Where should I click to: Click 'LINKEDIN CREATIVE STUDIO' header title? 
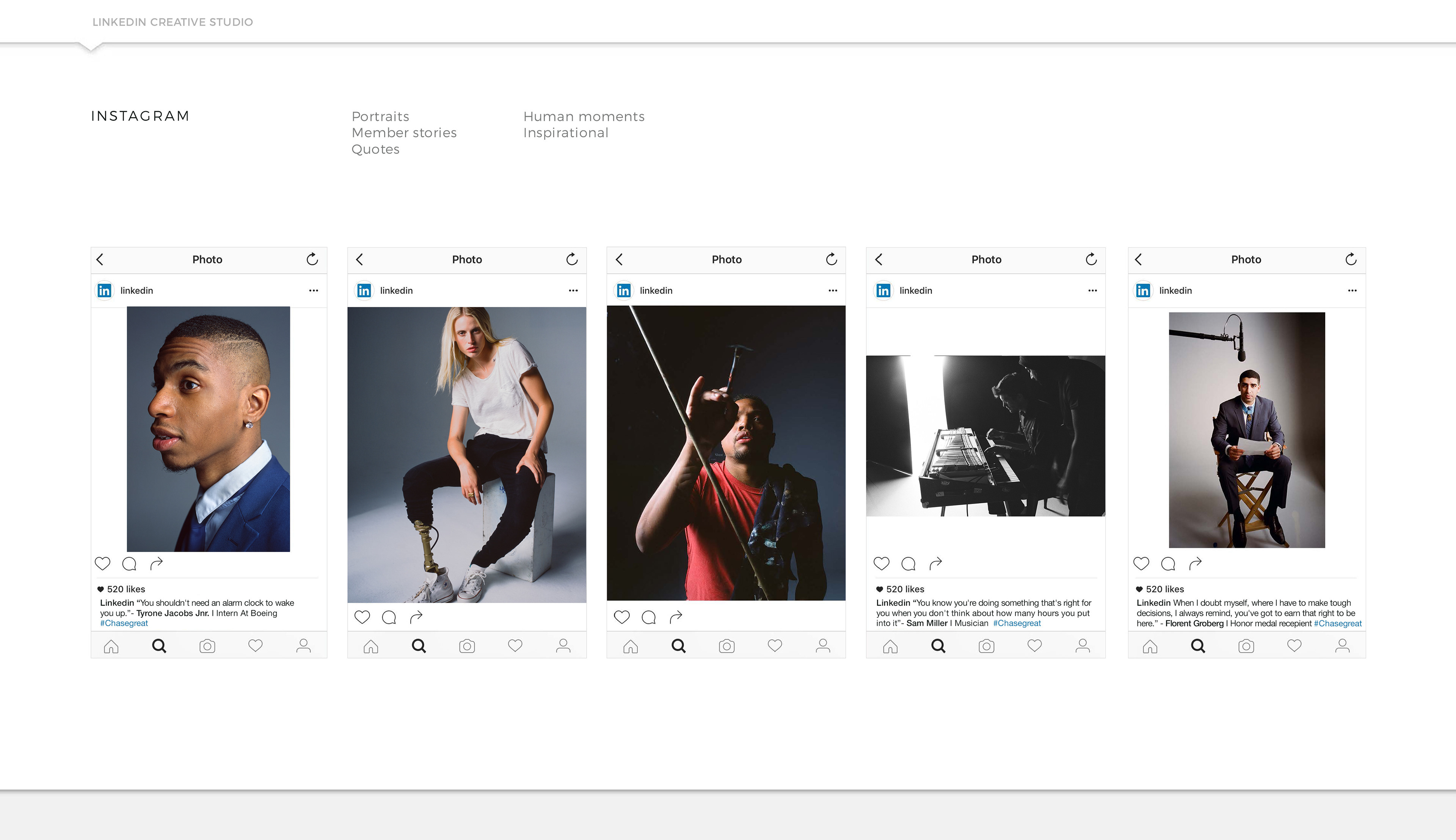tap(173, 22)
